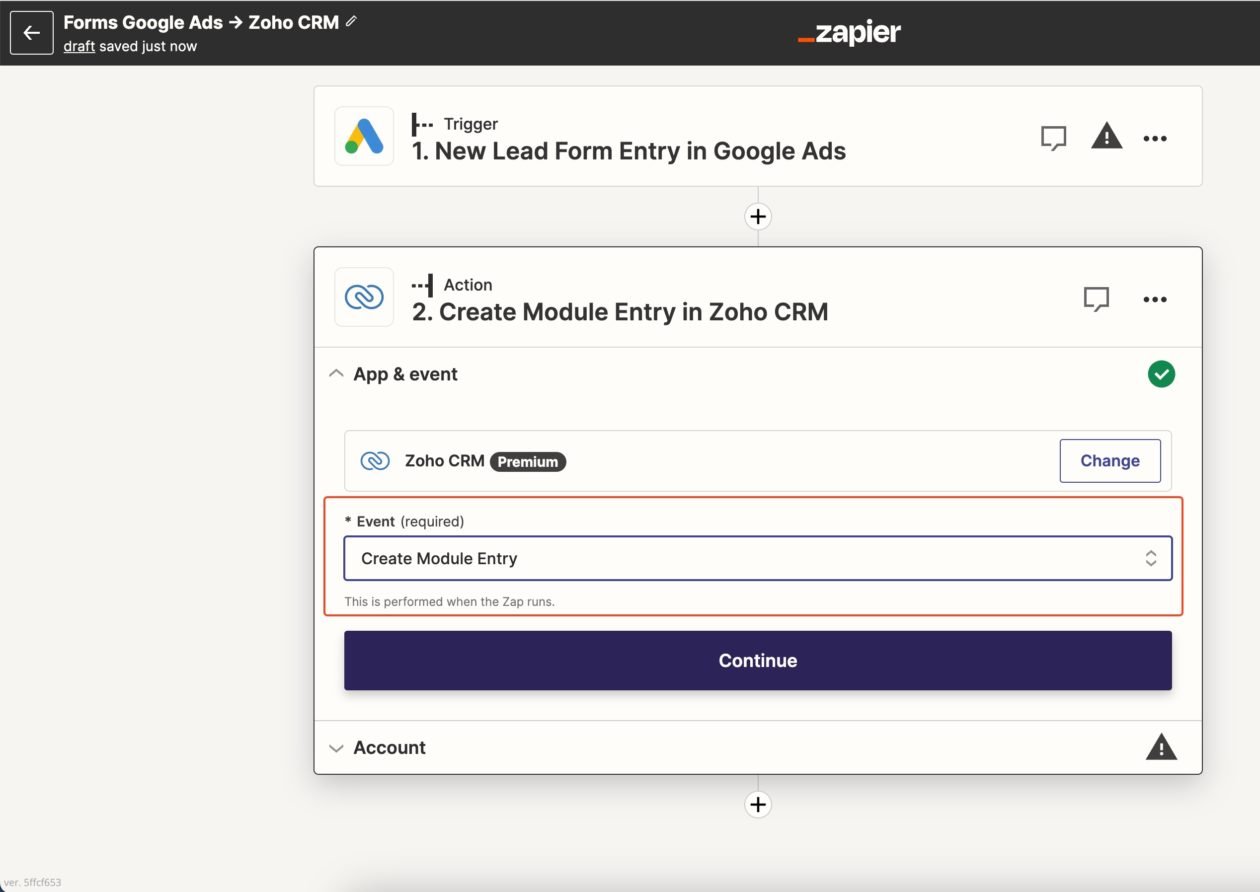Add a step below the action
The width and height of the screenshot is (1260, 892).
click(x=758, y=804)
